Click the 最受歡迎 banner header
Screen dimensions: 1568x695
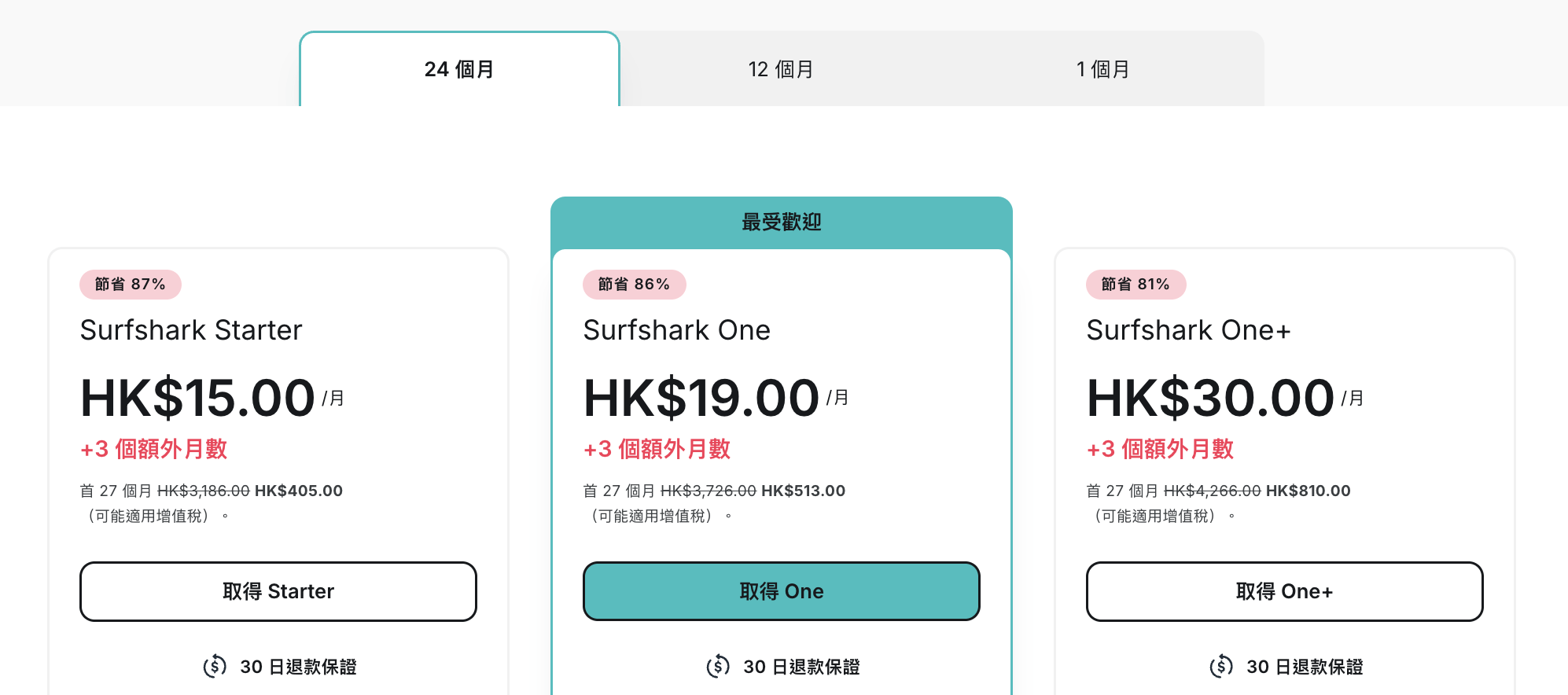781,222
